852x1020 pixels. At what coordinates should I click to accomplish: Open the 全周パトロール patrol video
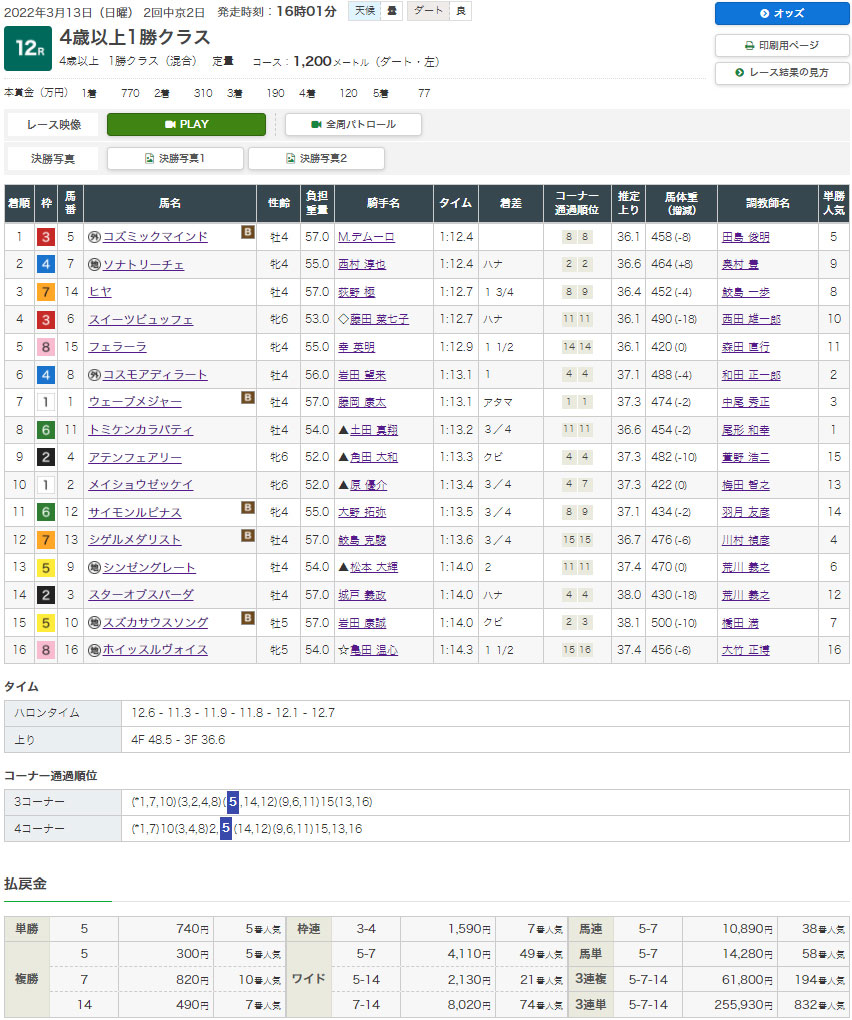pos(353,125)
